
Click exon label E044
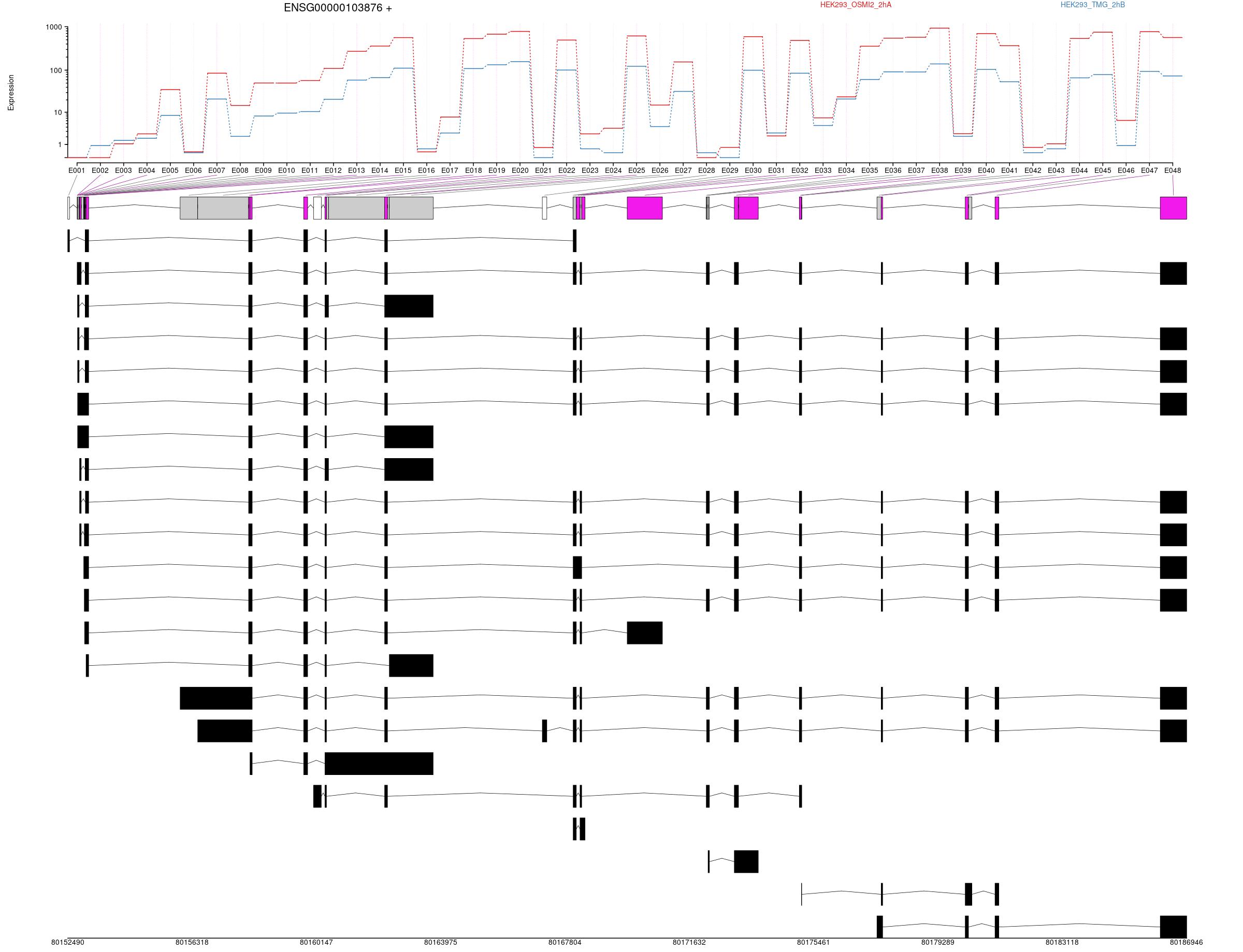tap(1079, 170)
